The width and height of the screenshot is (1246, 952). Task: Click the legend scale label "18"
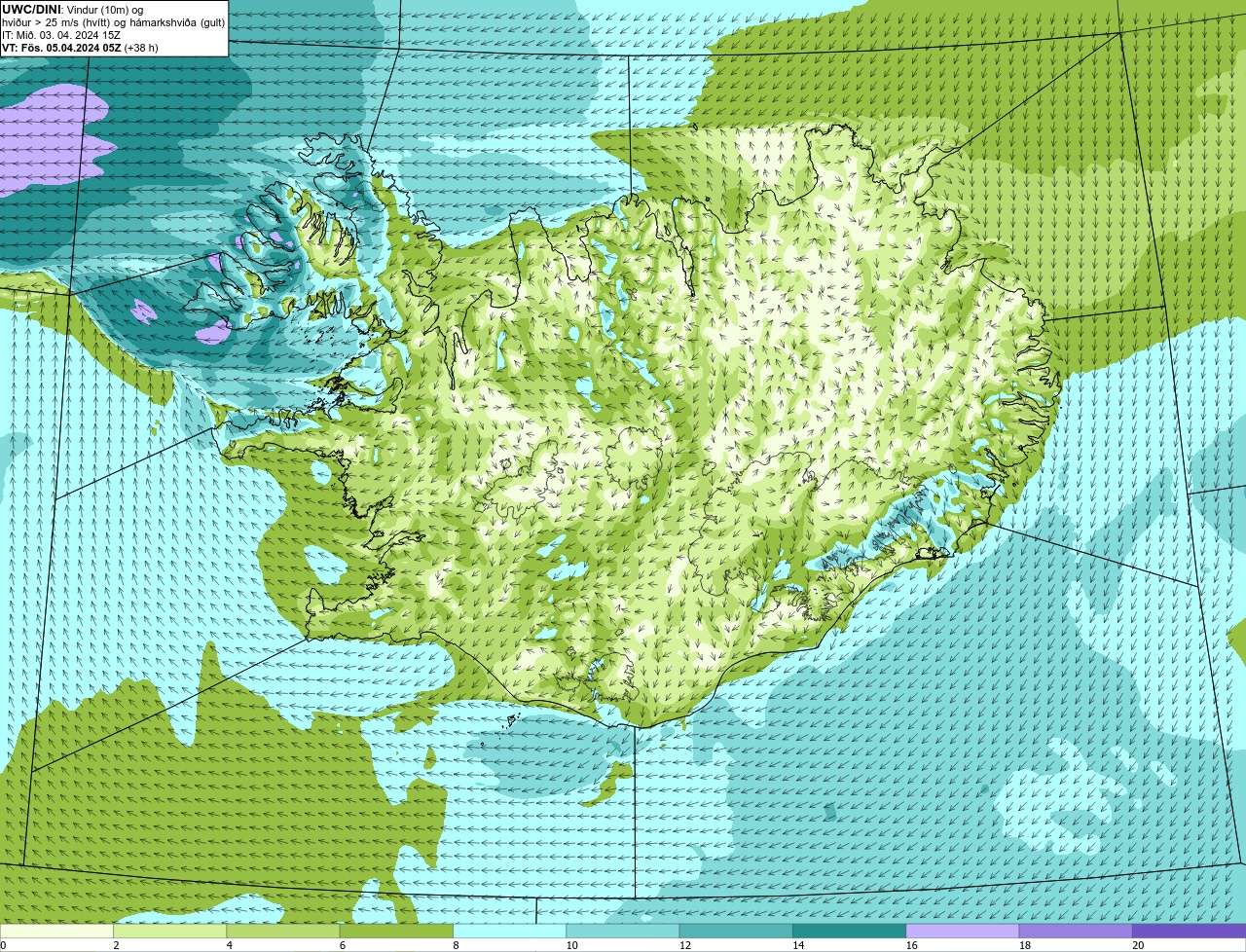click(x=1024, y=945)
